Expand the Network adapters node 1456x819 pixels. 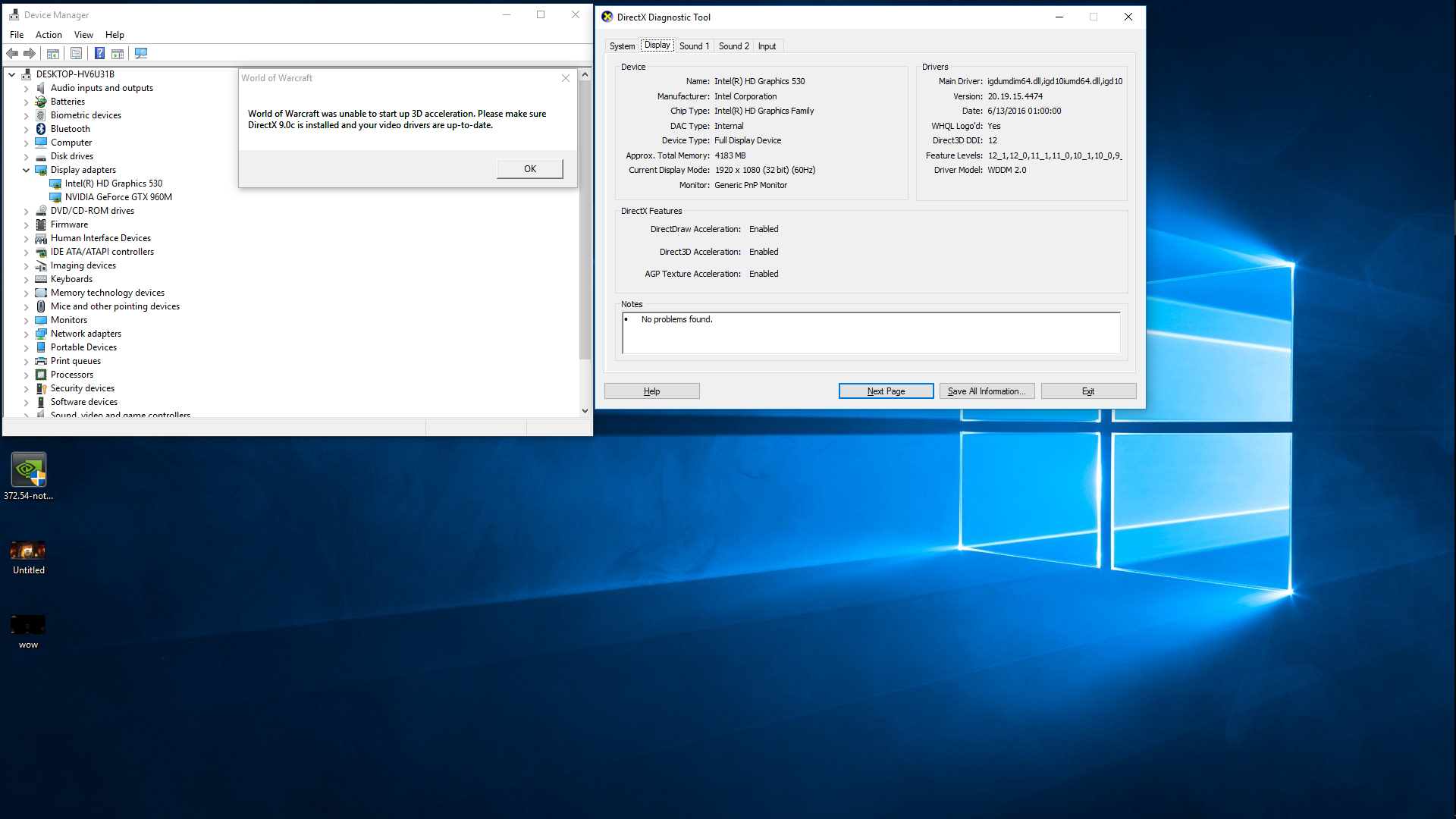(x=26, y=334)
